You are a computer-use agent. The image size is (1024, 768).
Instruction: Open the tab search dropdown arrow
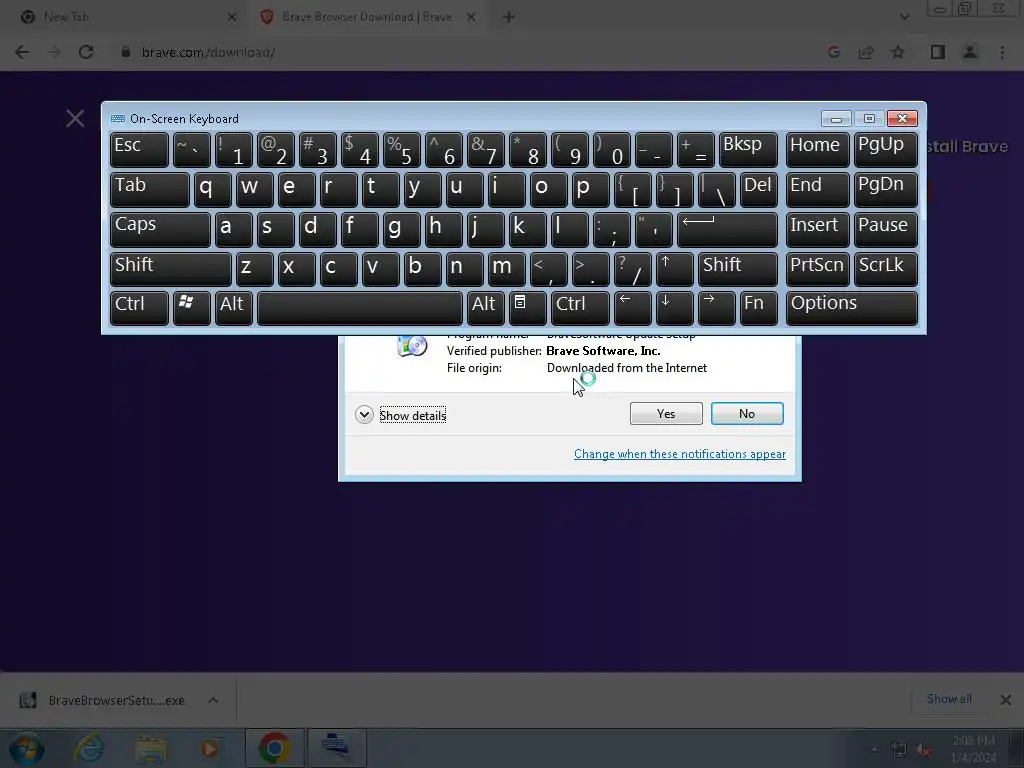pos(904,18)
